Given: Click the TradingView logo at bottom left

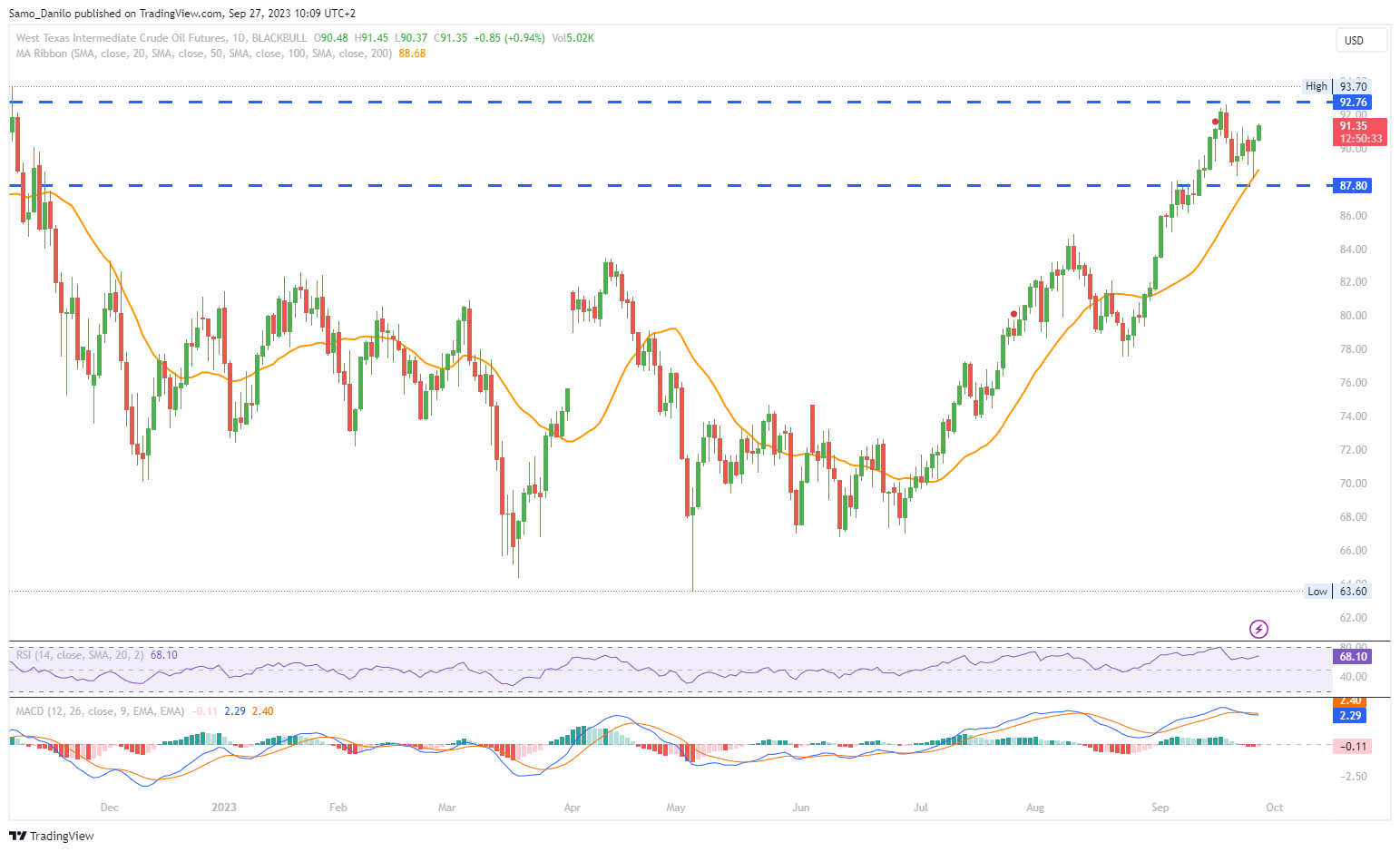Looking at the screenshot, I should tap(52, 836).
